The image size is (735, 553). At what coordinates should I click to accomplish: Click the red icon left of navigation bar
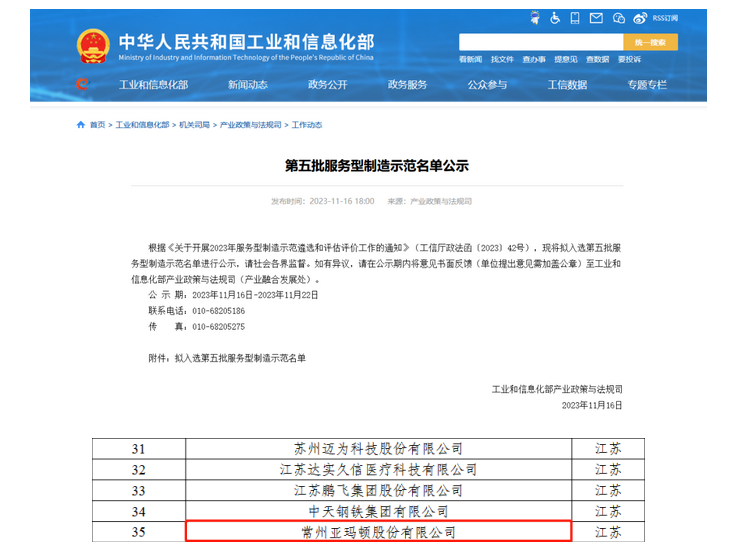pyautogui.click(x=82, y=85)
